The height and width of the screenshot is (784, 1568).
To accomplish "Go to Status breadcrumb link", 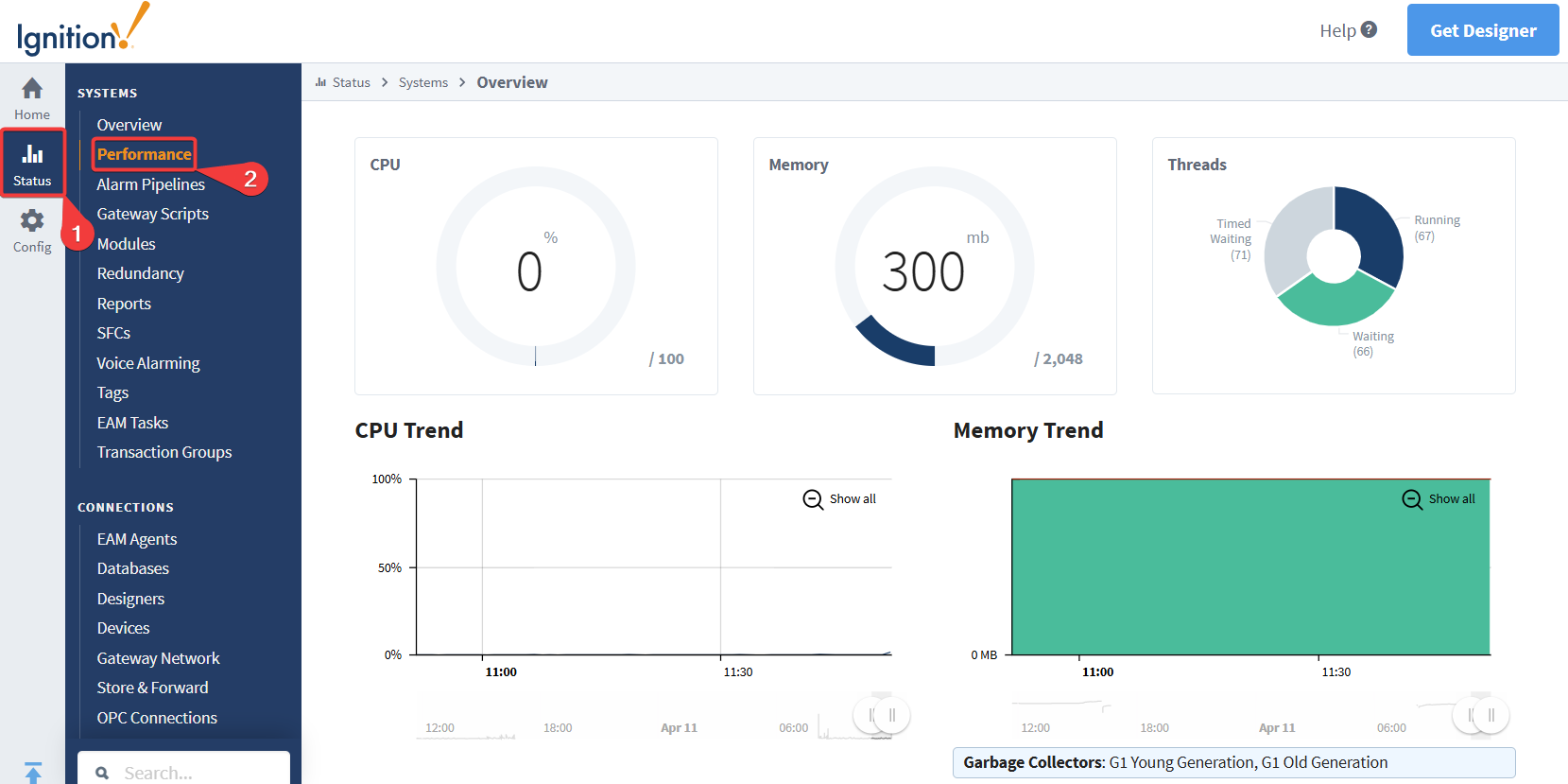I will tap(351, 82).
